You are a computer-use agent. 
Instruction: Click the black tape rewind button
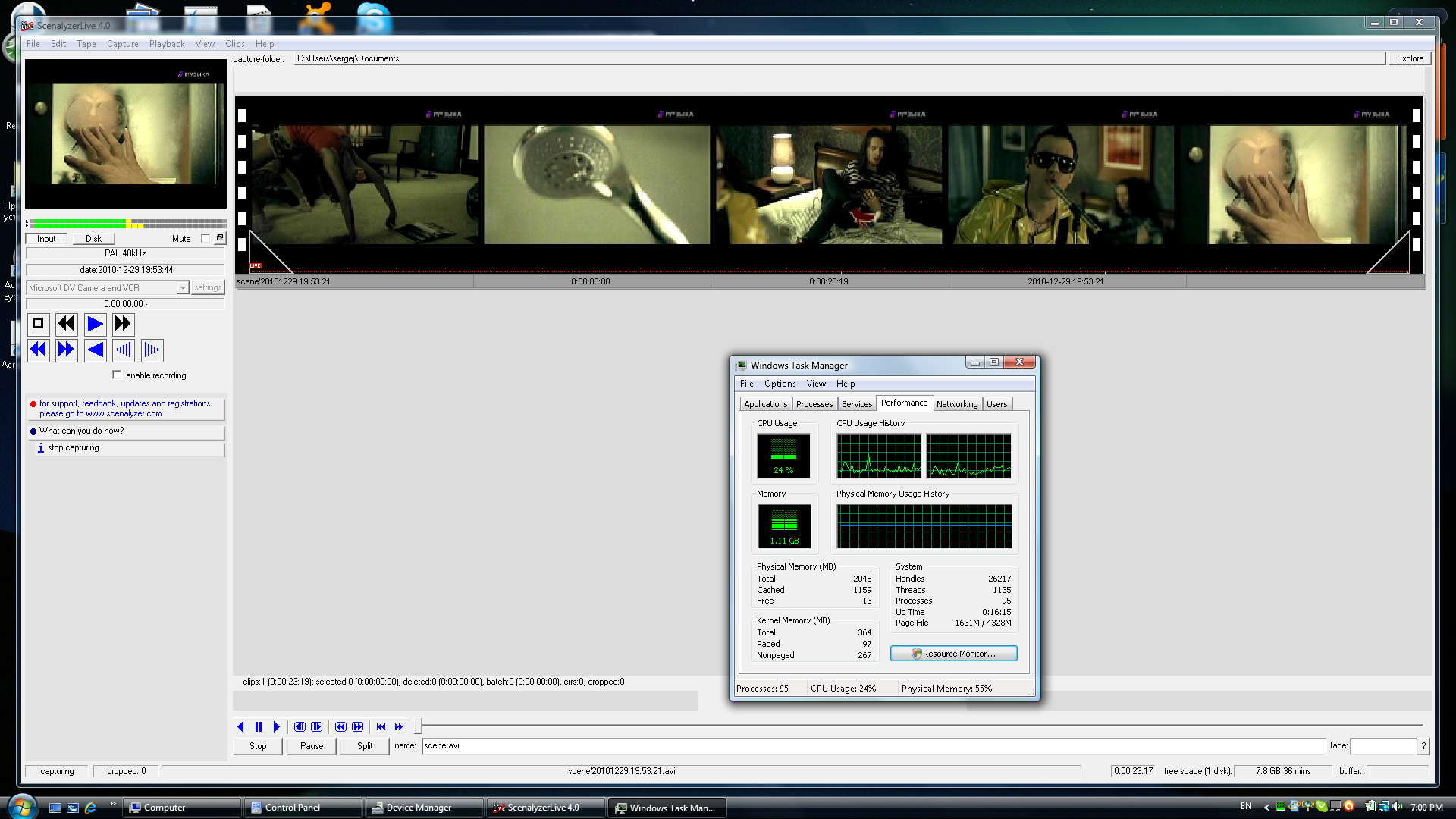[67, 325]
